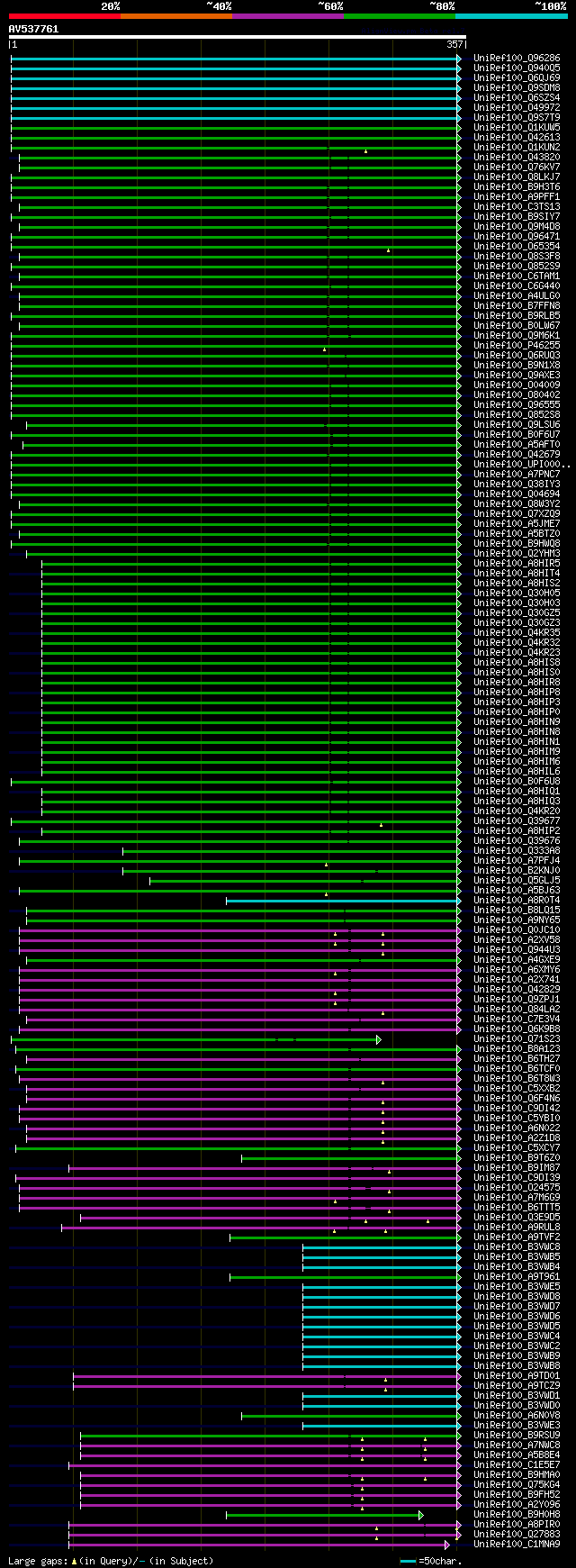Select hit label UniRef100_A7PNC7
This screenshot has width=576, height=1568.
pos(517,475)
